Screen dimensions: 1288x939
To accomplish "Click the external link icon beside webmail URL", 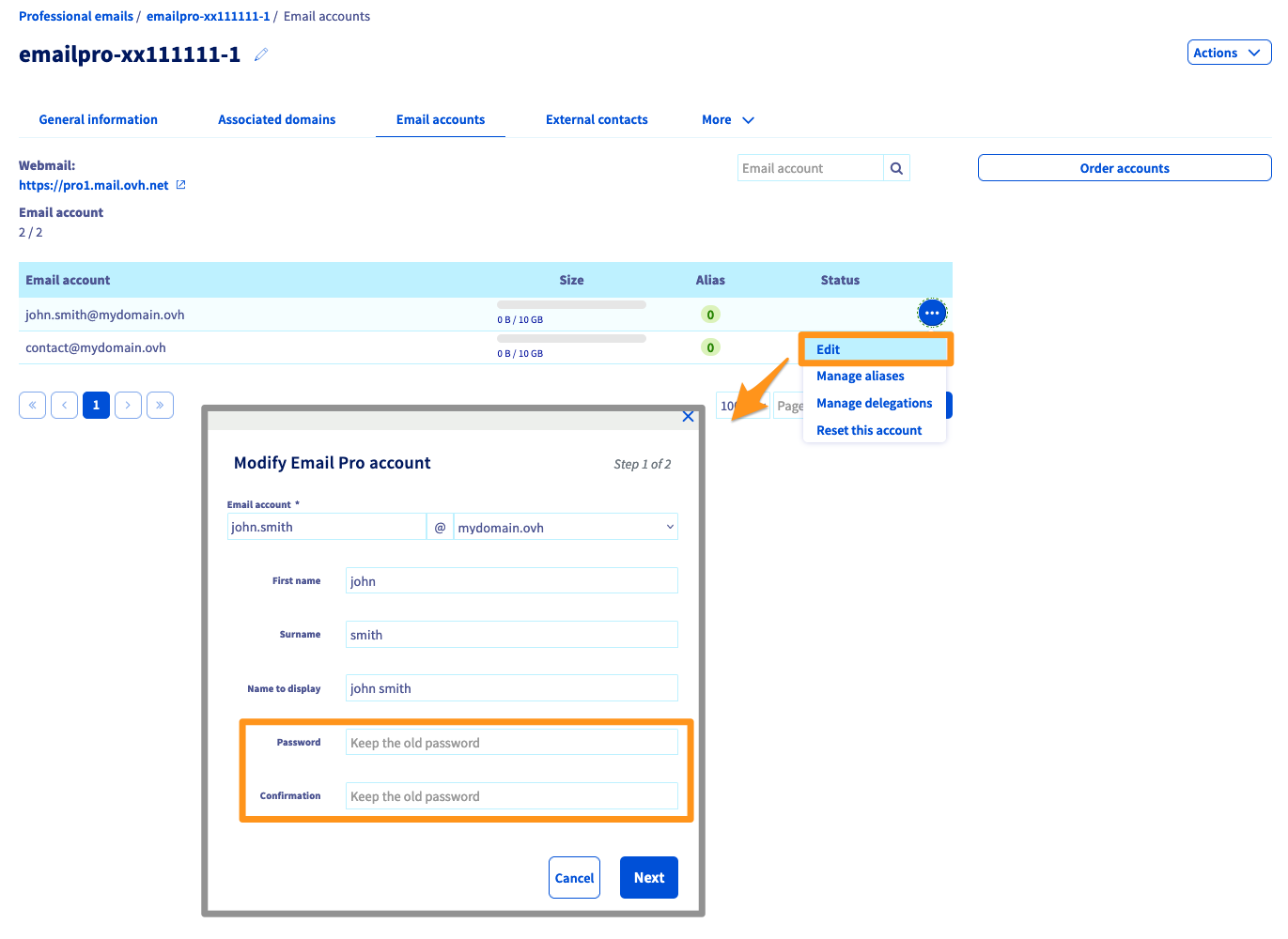I will click(x=181, y=185).
